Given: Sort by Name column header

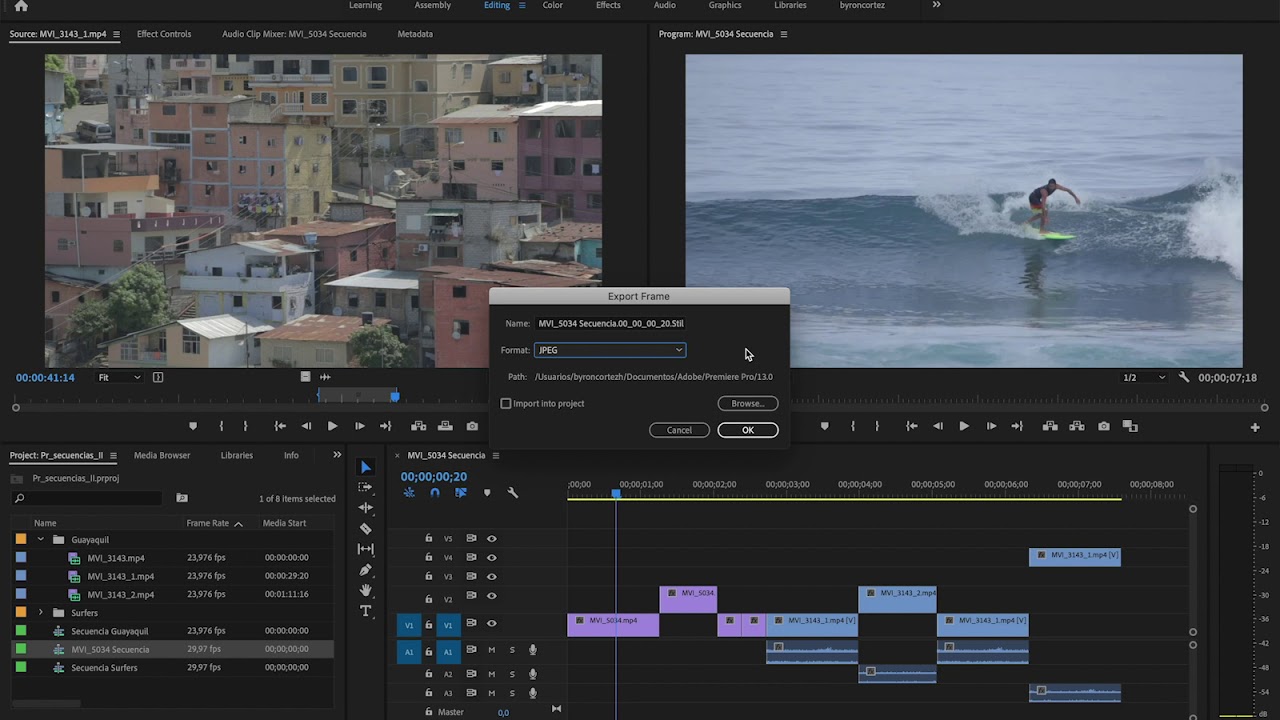Looking at the screenshot, I should pyautogui.click(x=45, y=523).
